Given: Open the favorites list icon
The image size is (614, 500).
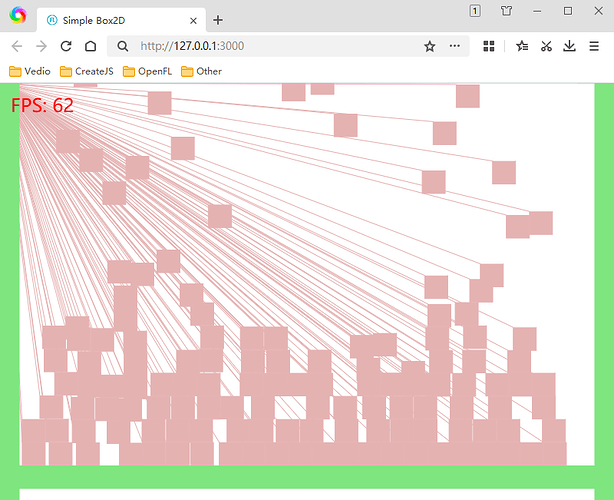Looking at the screenshot, I should (522, 46).
